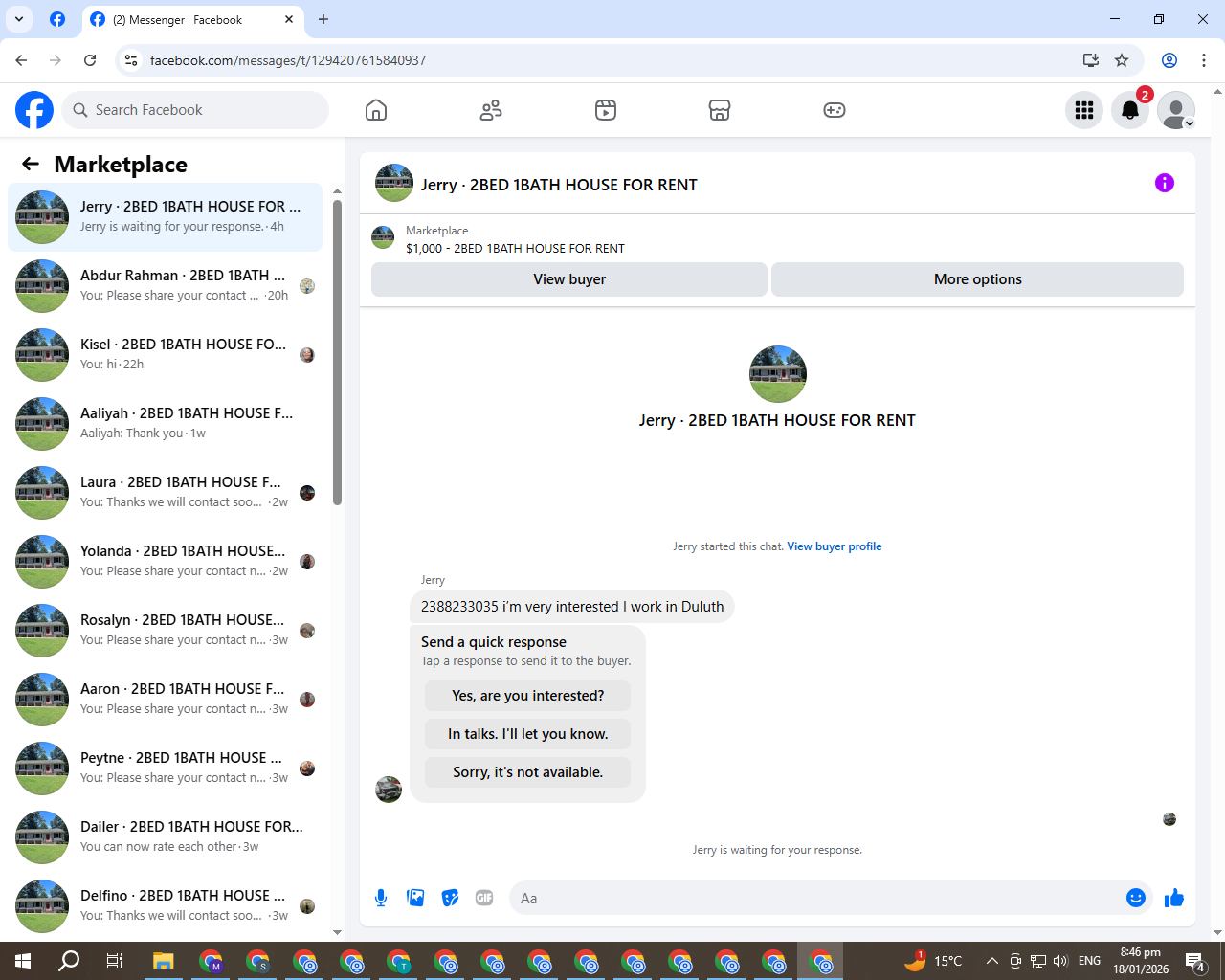Show hidden system tray icons chevron

[992, 961]
